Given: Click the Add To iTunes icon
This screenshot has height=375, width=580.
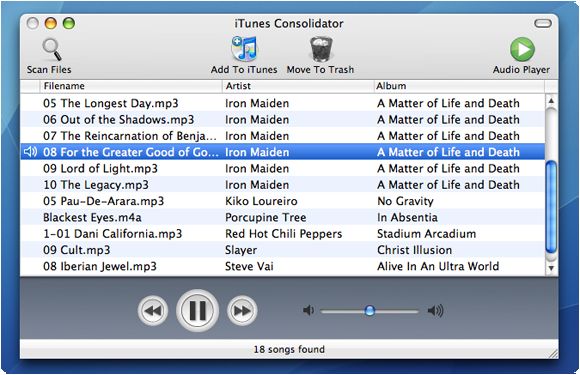Looking at the screenshot, I should pyautogui.click(x=244, y=48).
